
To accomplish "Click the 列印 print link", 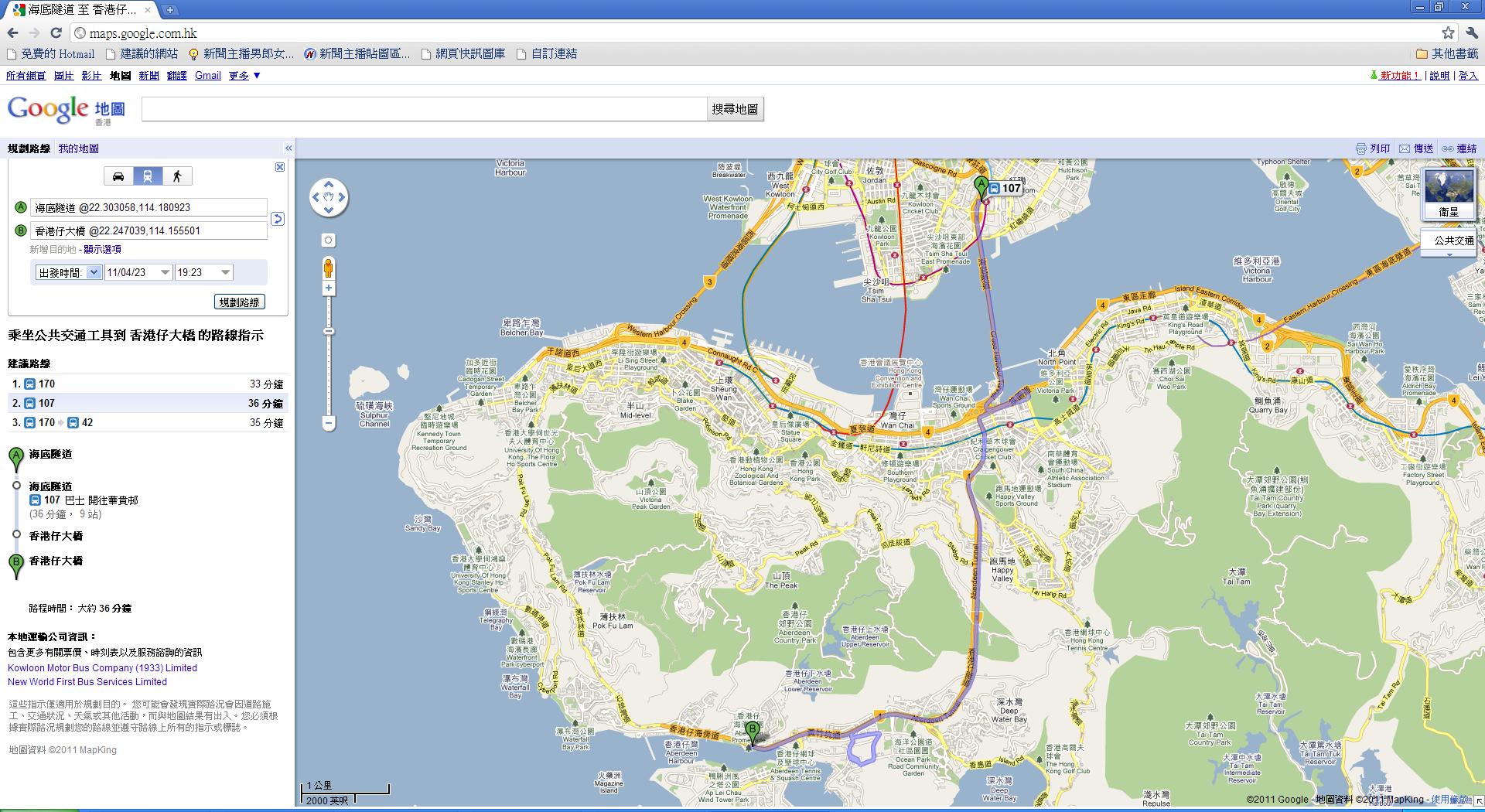I will (1373, 148).
